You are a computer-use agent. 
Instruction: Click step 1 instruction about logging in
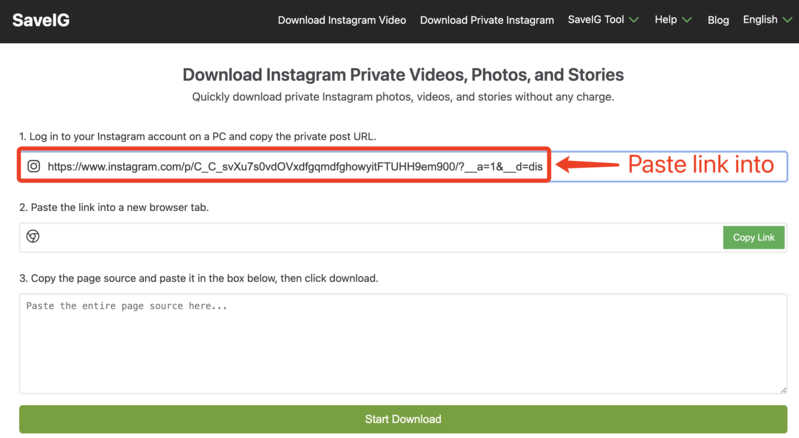click(x=198, y=136)
